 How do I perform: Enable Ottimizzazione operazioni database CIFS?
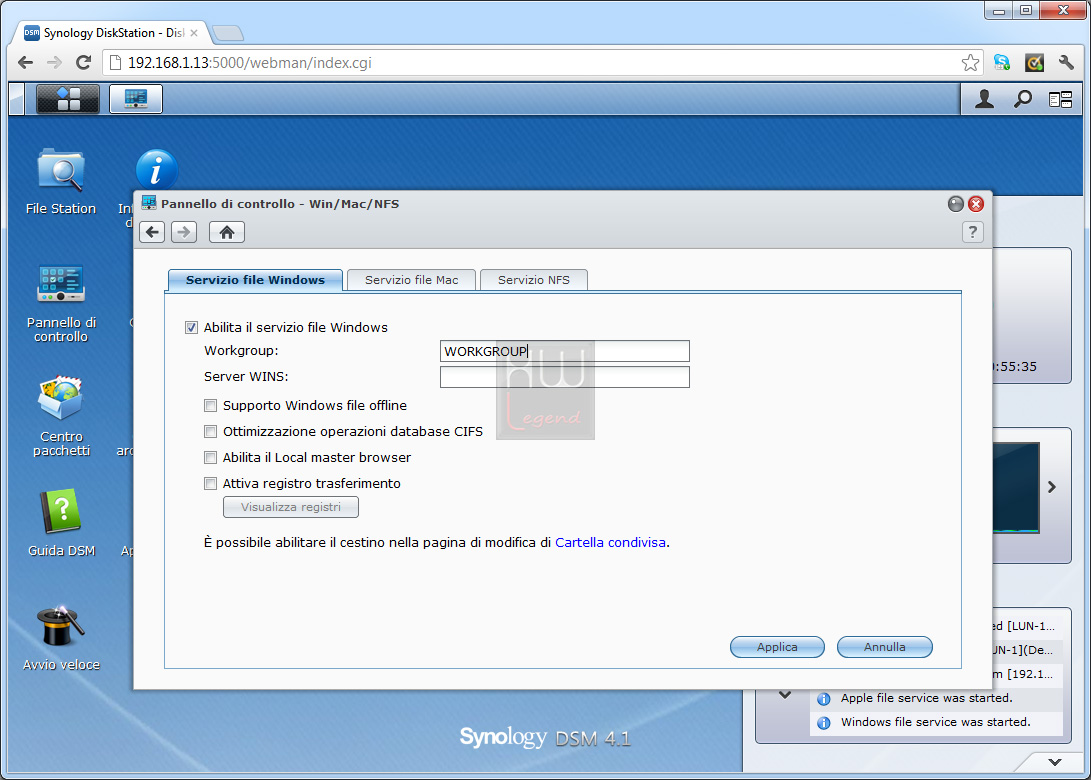(x=210, y=431)
